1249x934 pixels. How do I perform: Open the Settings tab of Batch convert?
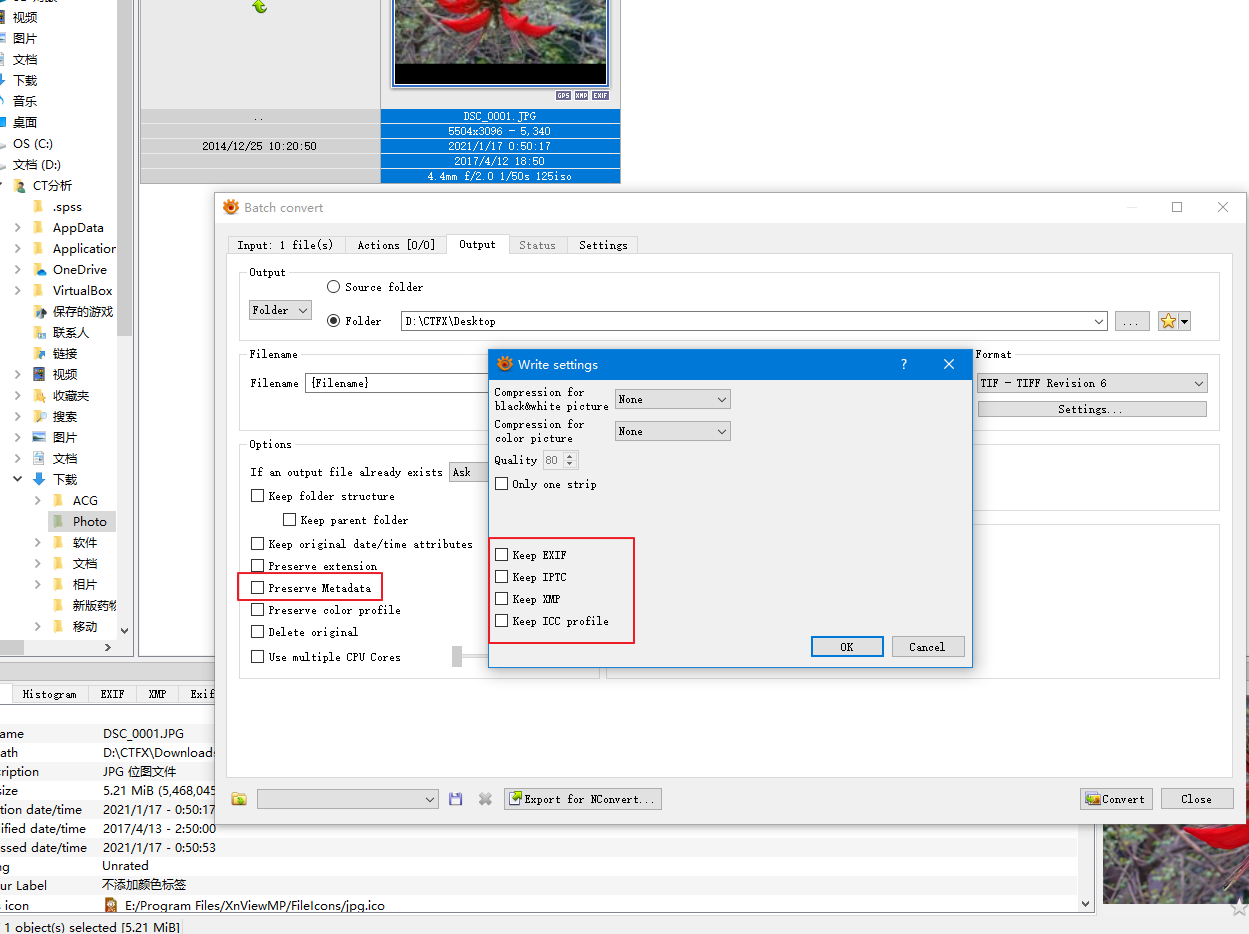pyautogui.click(x=603, y=245)
